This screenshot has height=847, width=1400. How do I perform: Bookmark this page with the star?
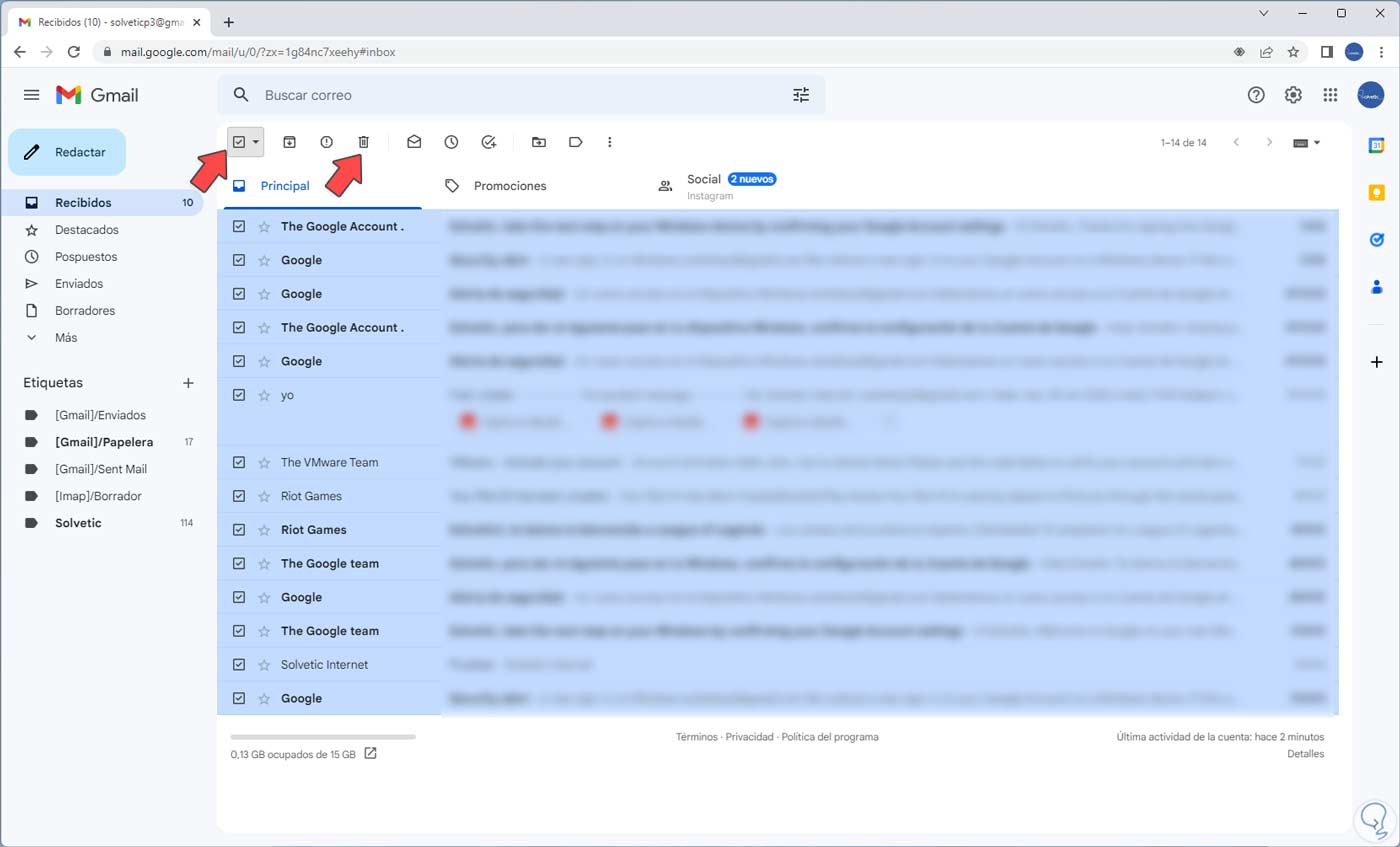(1293, 52)
